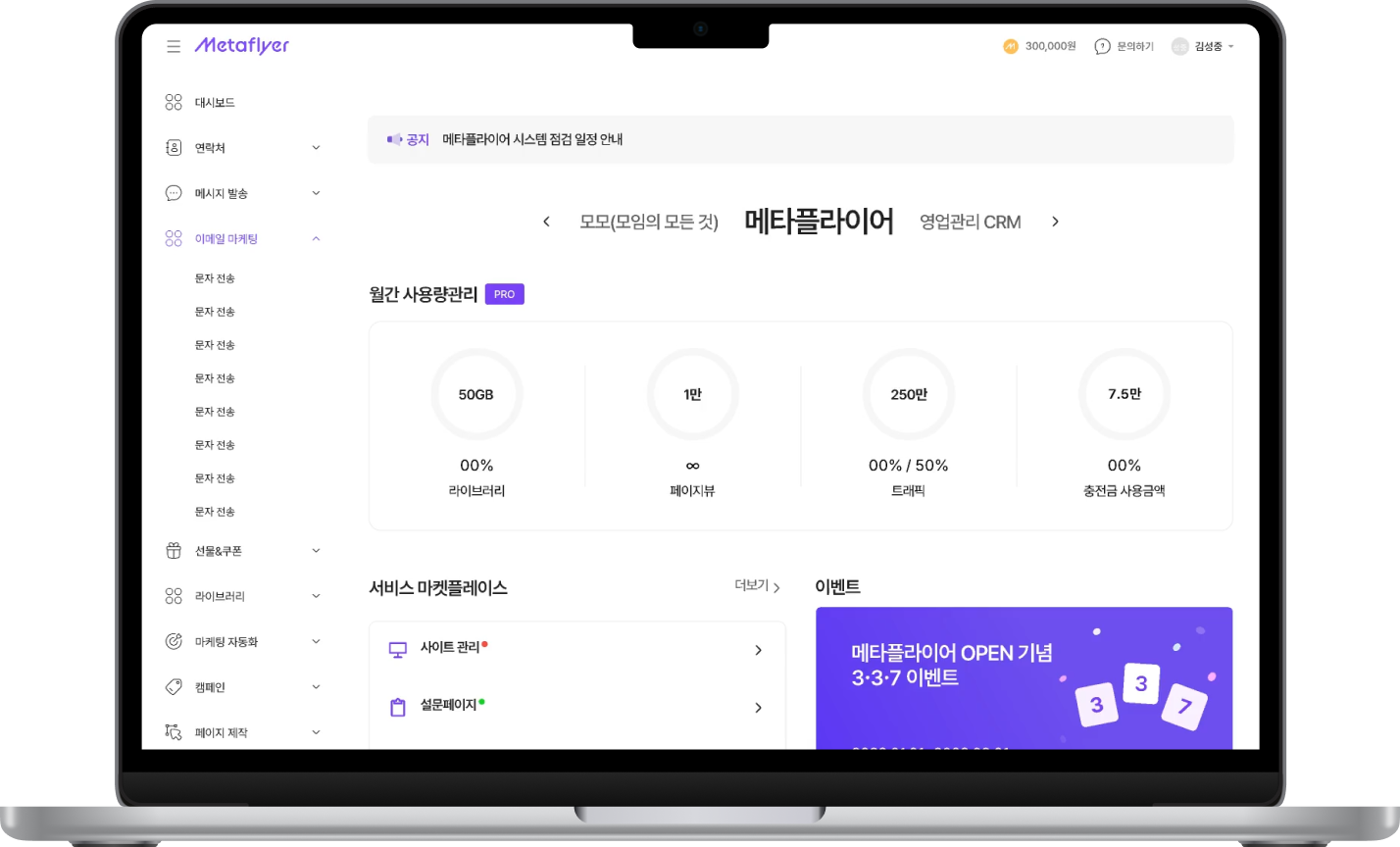Switch to 모모(모임의 모든 것) tab

(649, 223)
